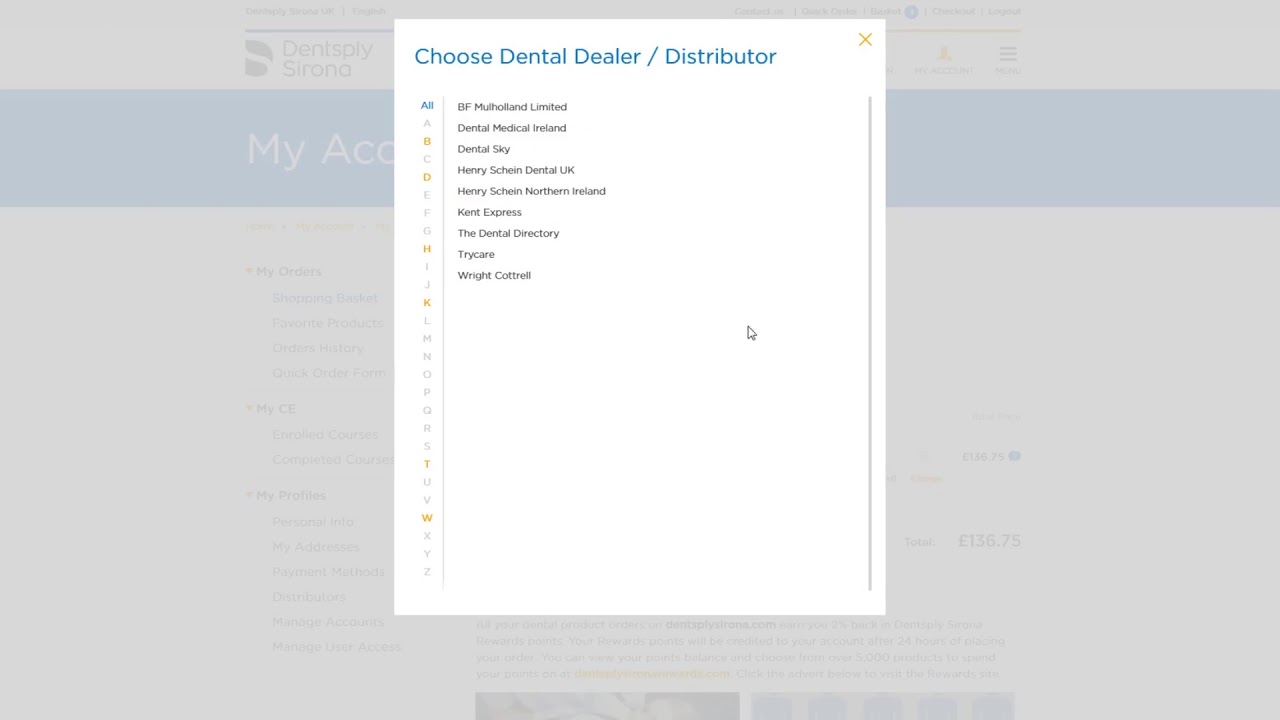1280x720 pixels.
Task: Click letter A in alphabet index
Action: (427, 123)
